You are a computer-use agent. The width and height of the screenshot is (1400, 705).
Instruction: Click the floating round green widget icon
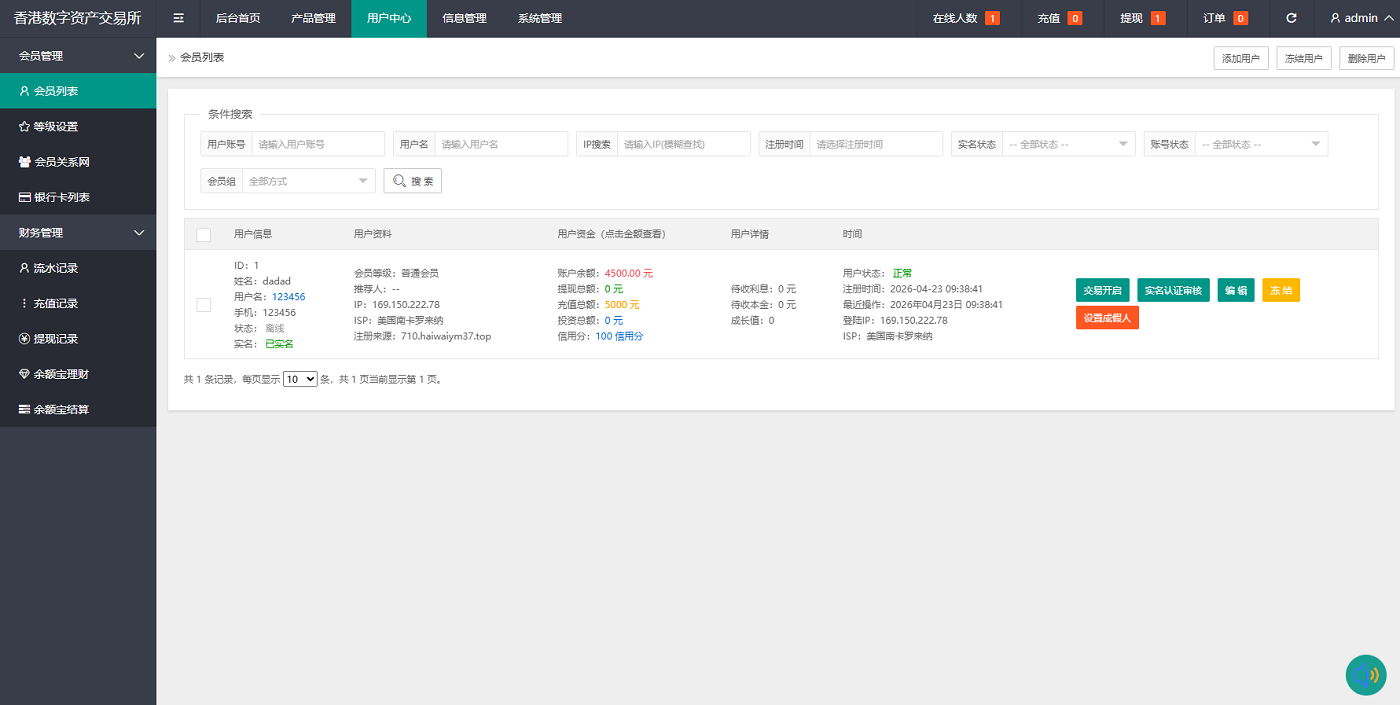[1366, 675]
